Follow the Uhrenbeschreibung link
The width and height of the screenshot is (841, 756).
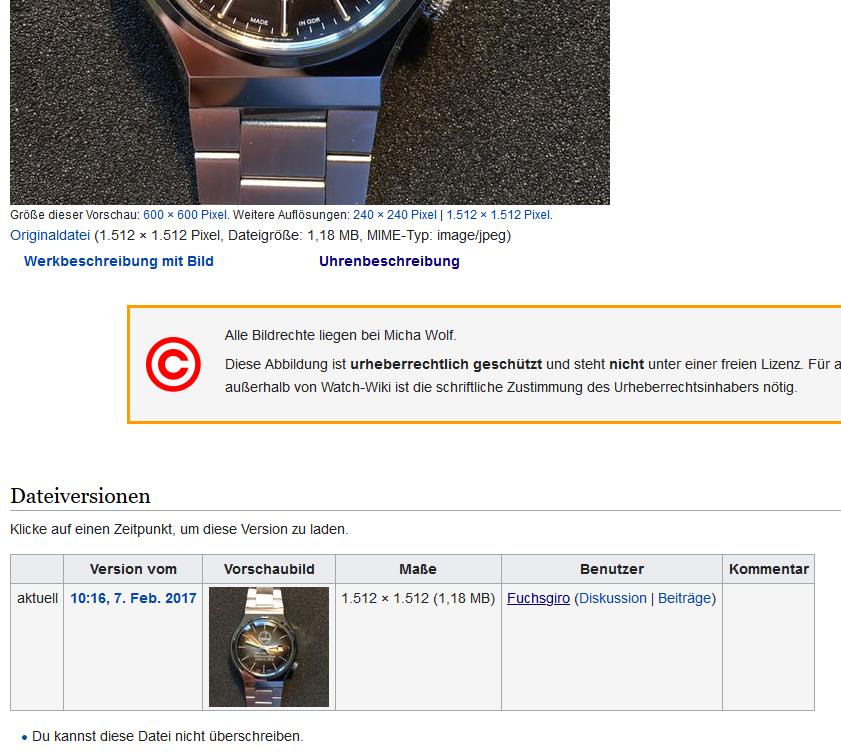(x=389, y=261)
